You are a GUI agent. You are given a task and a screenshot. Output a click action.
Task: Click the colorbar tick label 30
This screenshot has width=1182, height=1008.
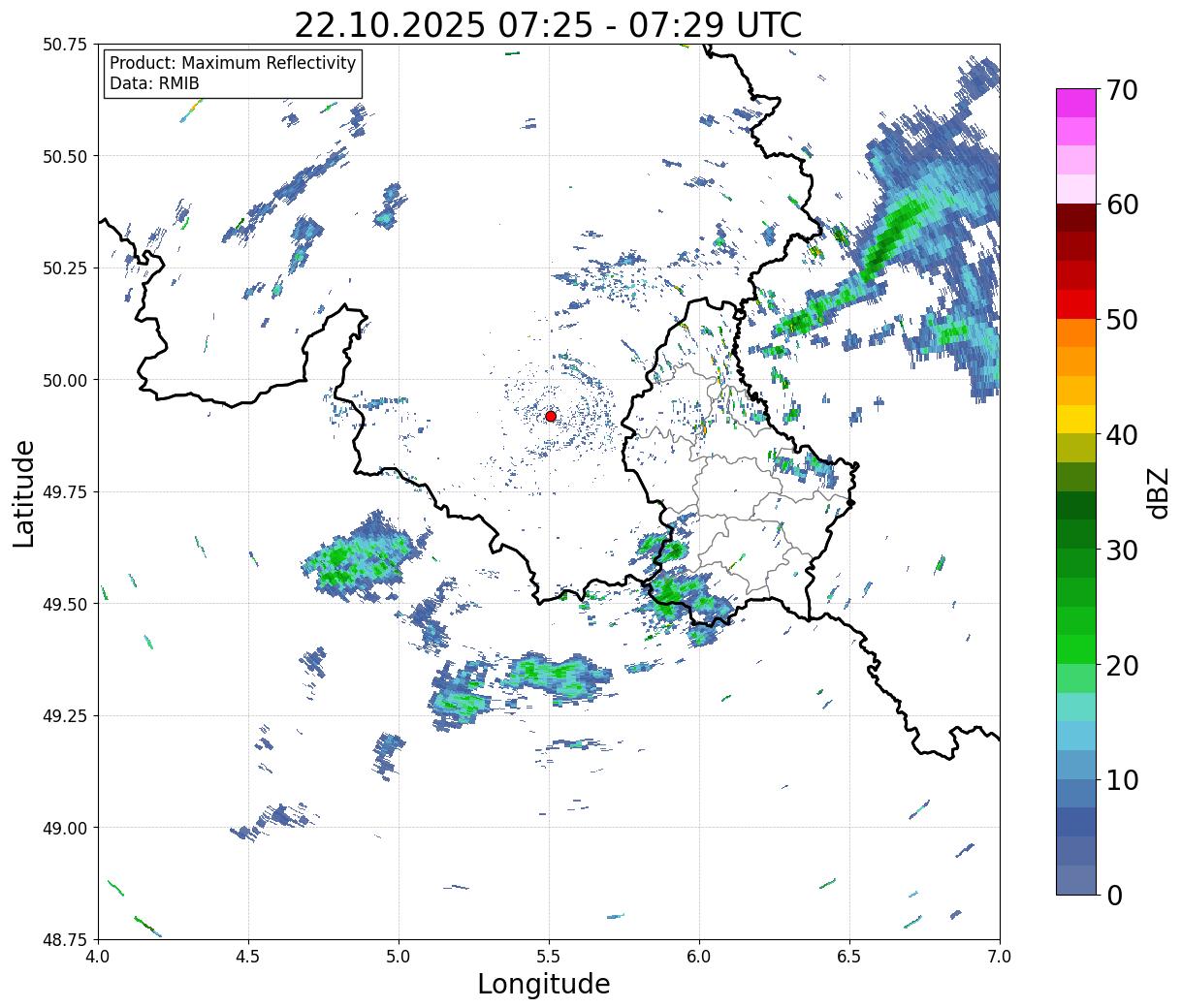click(x=1121, y=550)
